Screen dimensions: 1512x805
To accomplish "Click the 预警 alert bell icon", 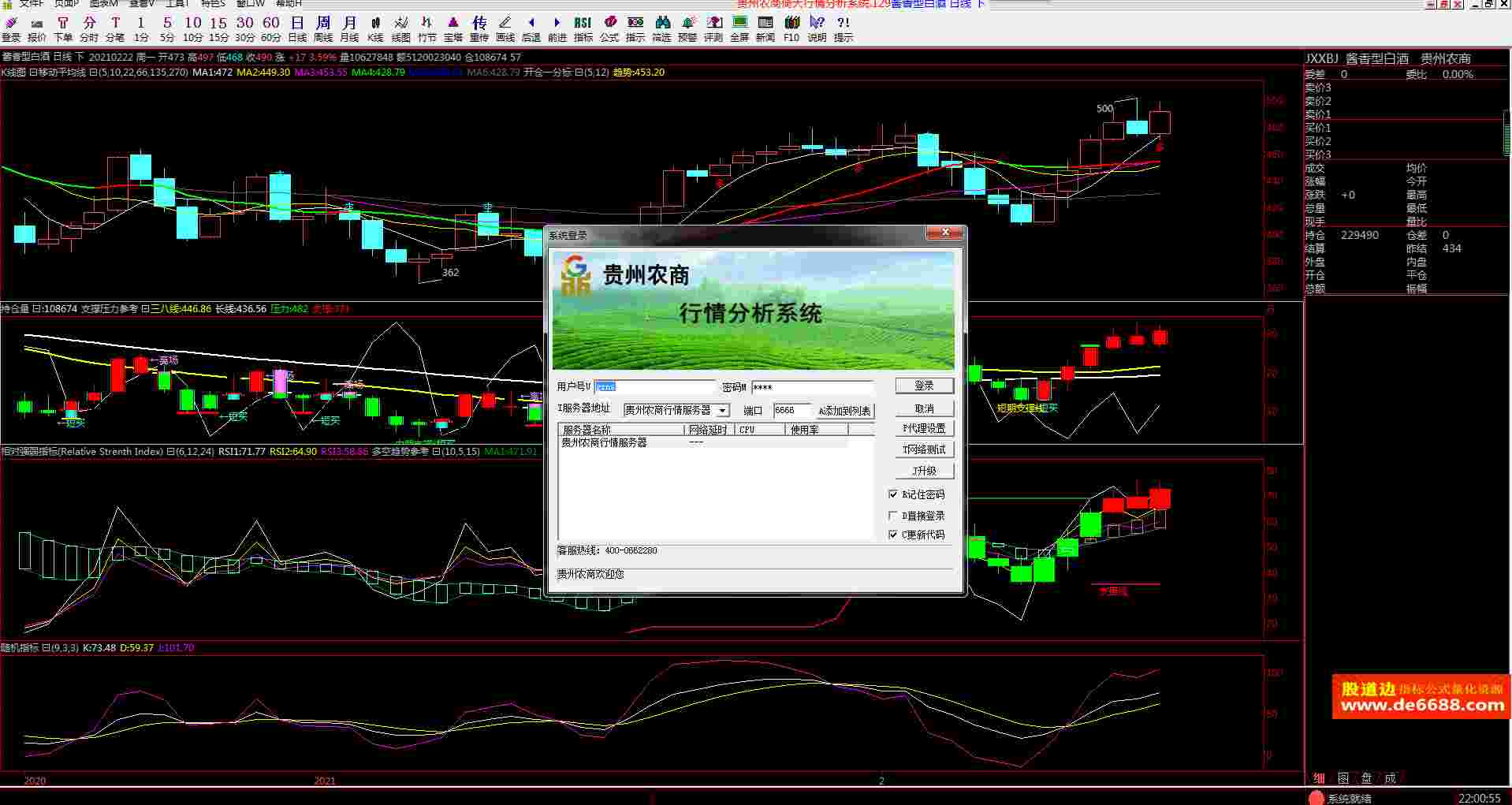I will [688, 29].
